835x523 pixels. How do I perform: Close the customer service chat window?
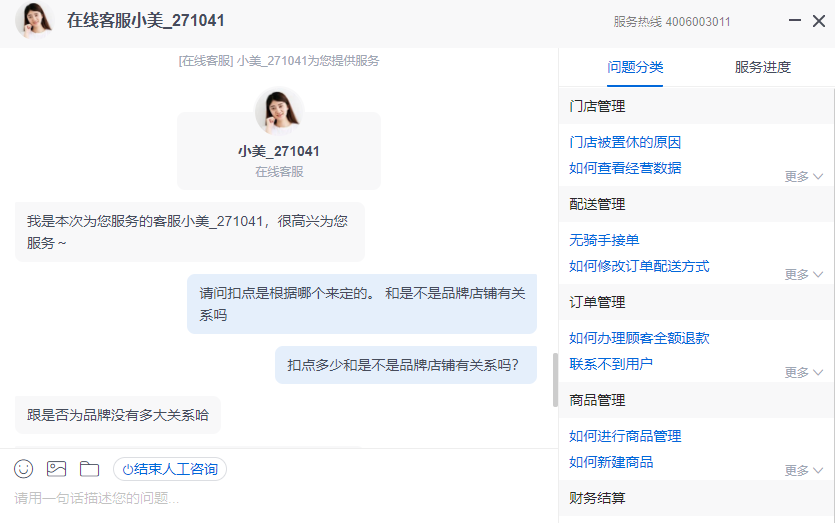tap(819, 21)
